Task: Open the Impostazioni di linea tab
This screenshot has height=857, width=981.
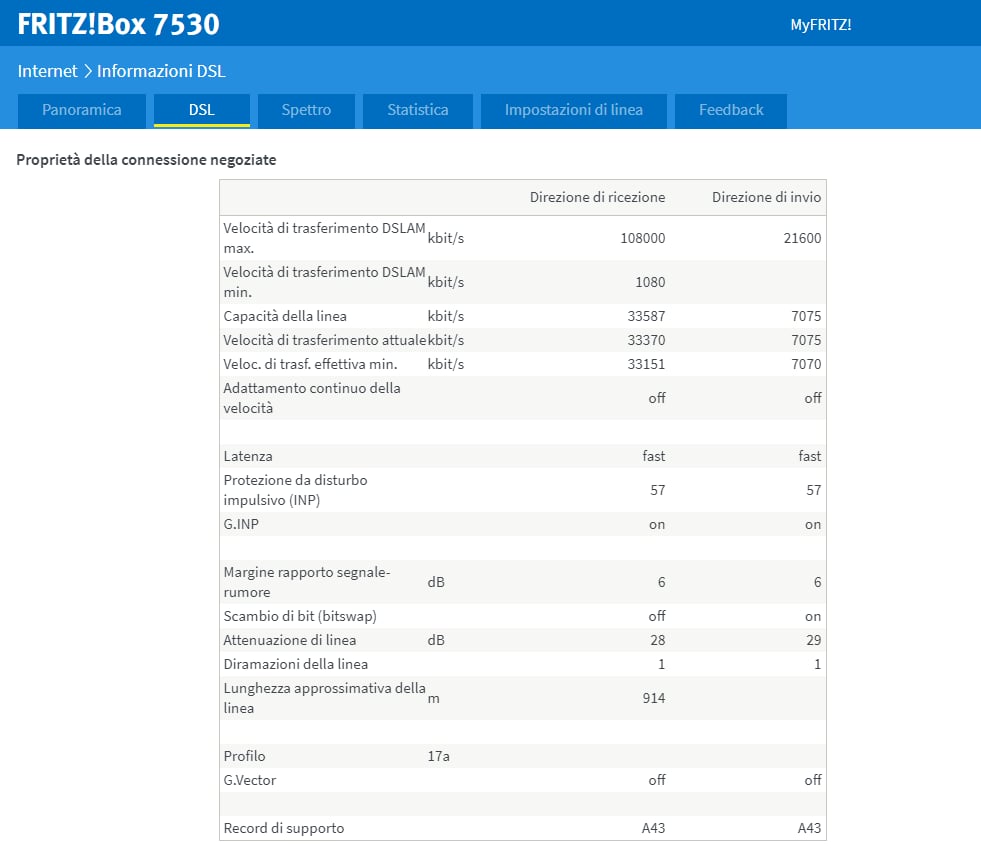Action: point(574,110)
